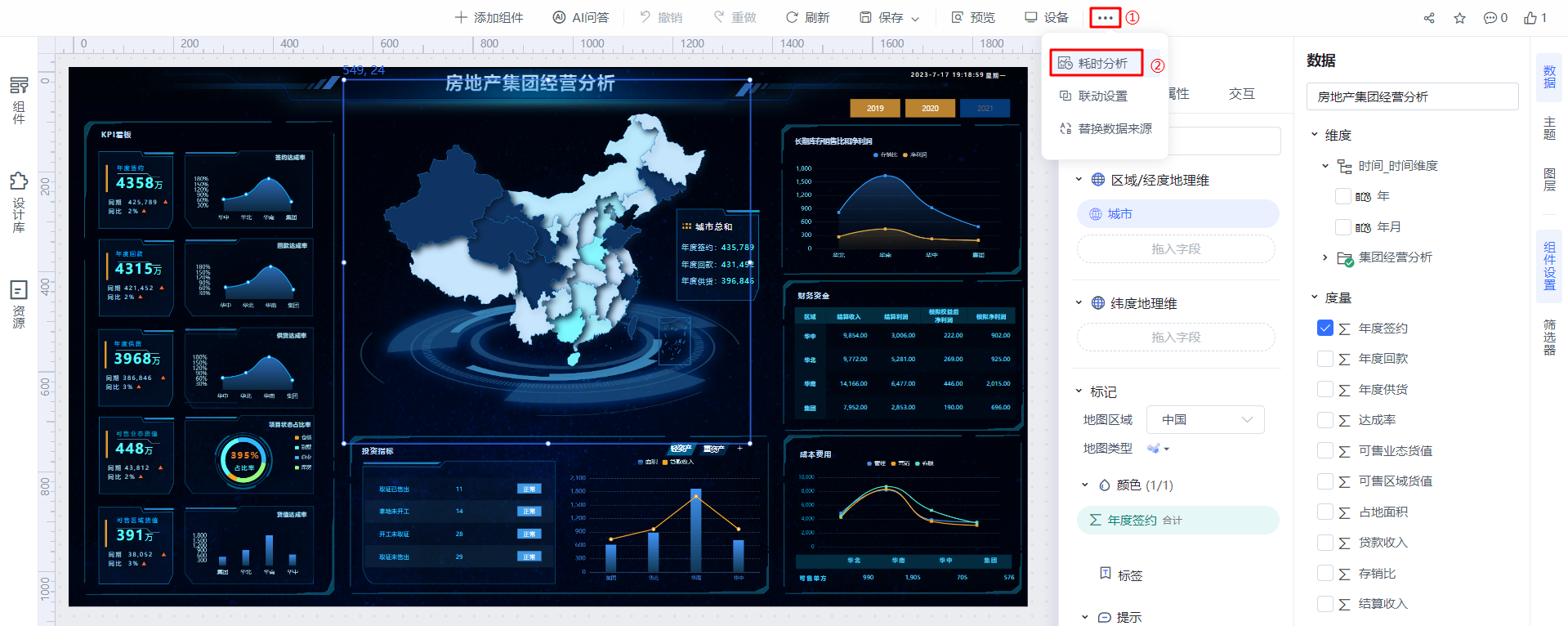Image resolution: width=1568 pixels, height=626 pixels.
Task: Switch to the 交互 tab
Action: point(1241,94)
